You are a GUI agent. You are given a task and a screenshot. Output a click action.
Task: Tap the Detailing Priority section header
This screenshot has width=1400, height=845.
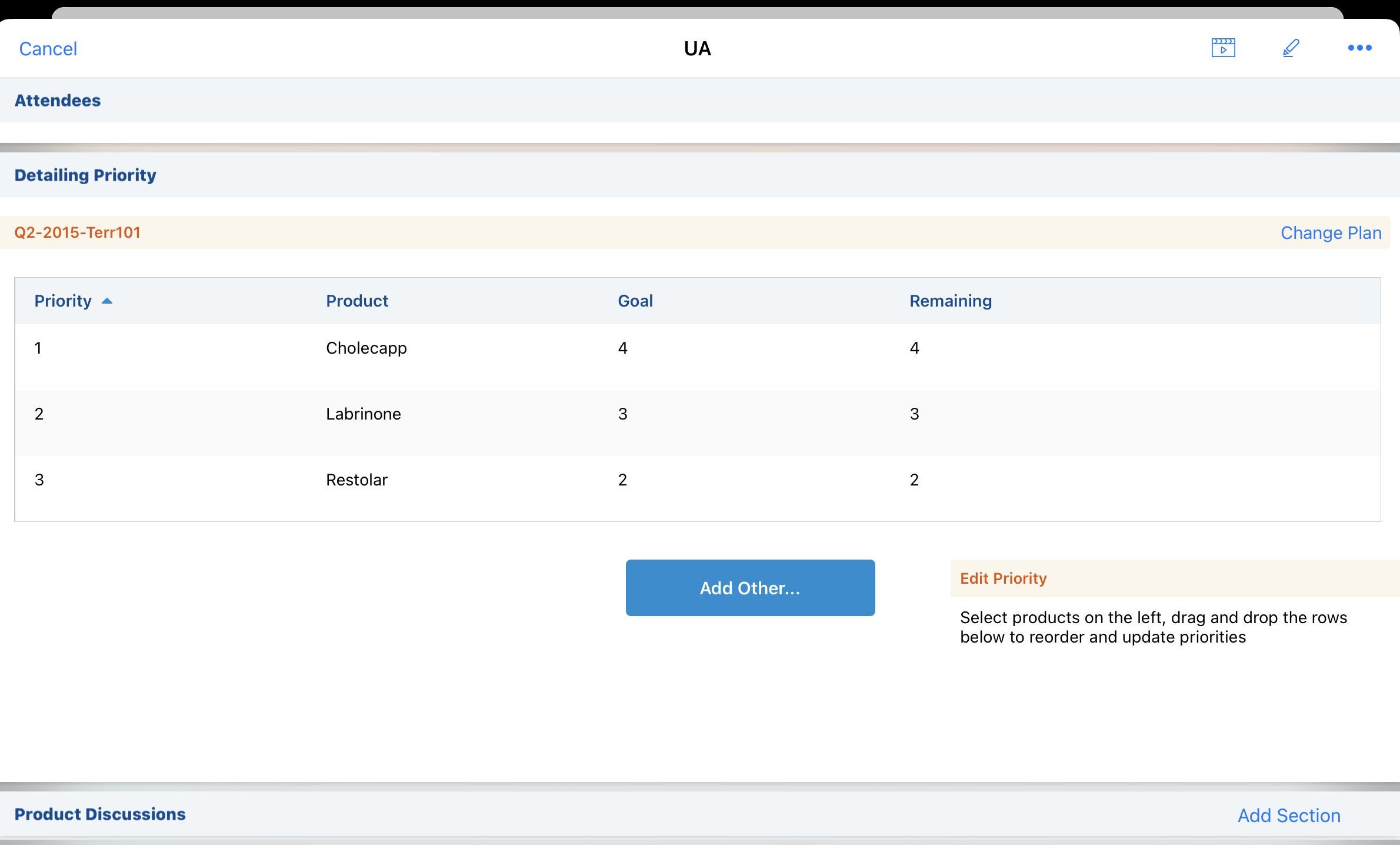coord(85,175)
